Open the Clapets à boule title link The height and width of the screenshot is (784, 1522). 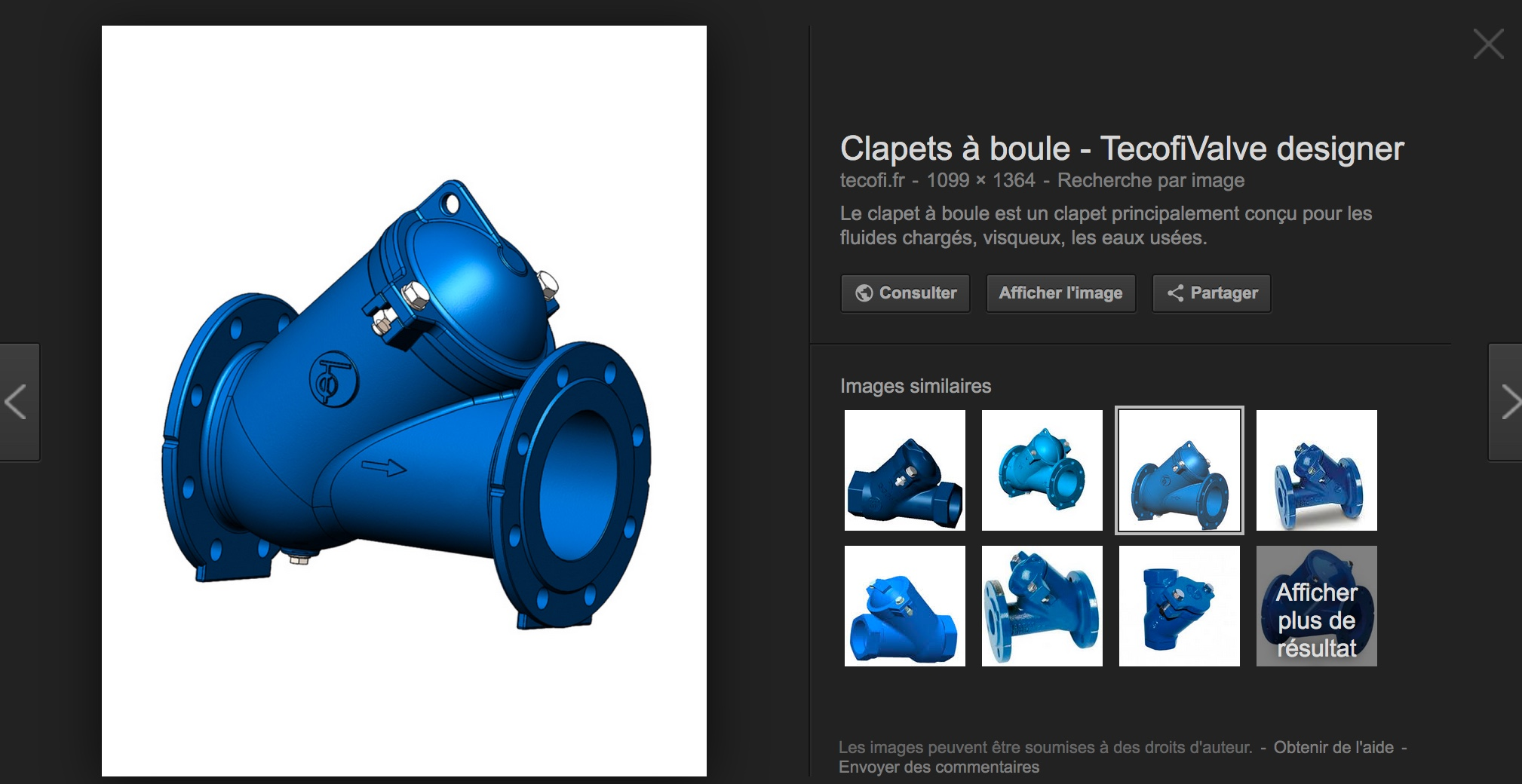(x=1122, y=149)
